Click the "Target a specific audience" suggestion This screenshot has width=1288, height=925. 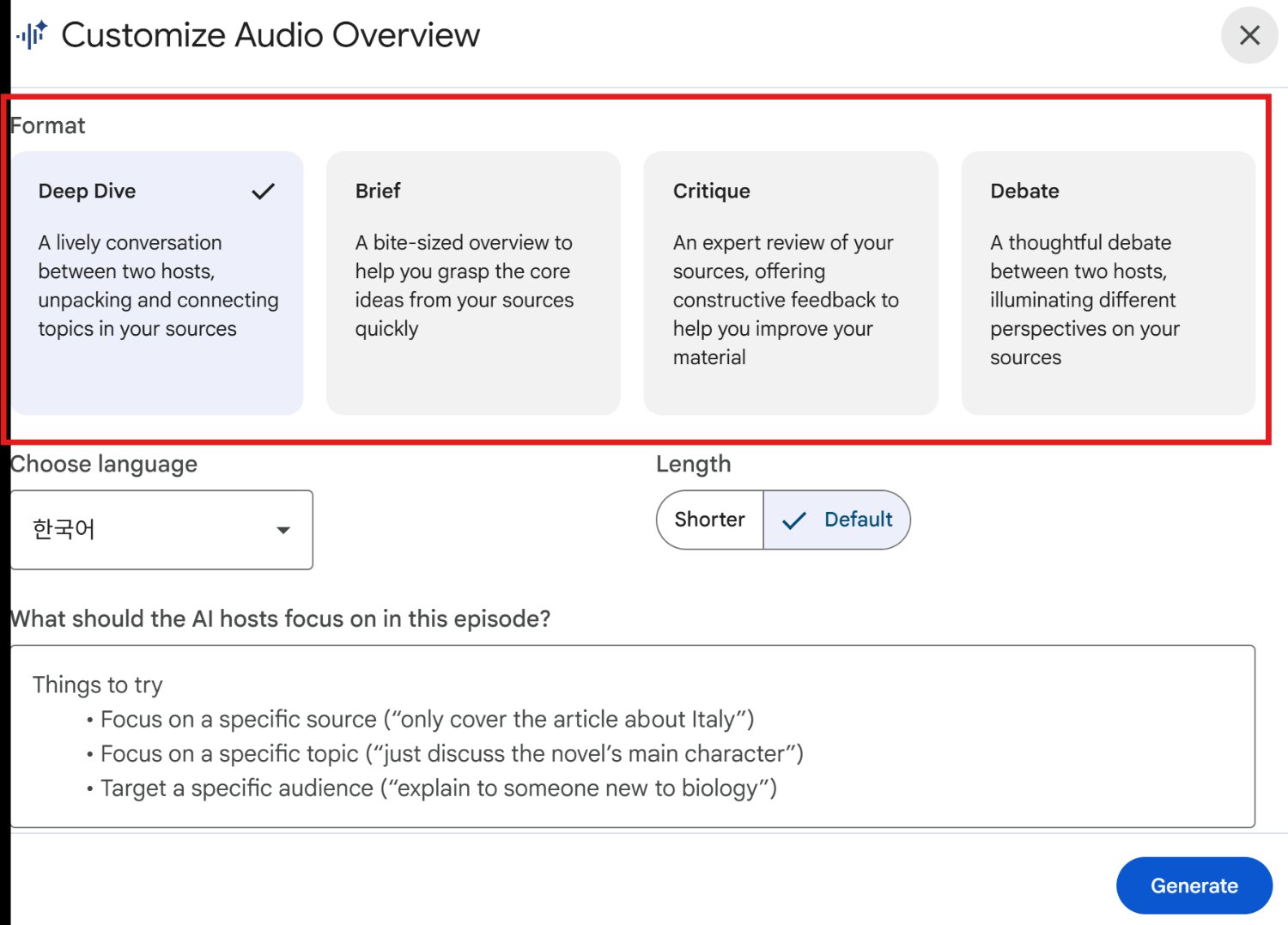(438, 788)
